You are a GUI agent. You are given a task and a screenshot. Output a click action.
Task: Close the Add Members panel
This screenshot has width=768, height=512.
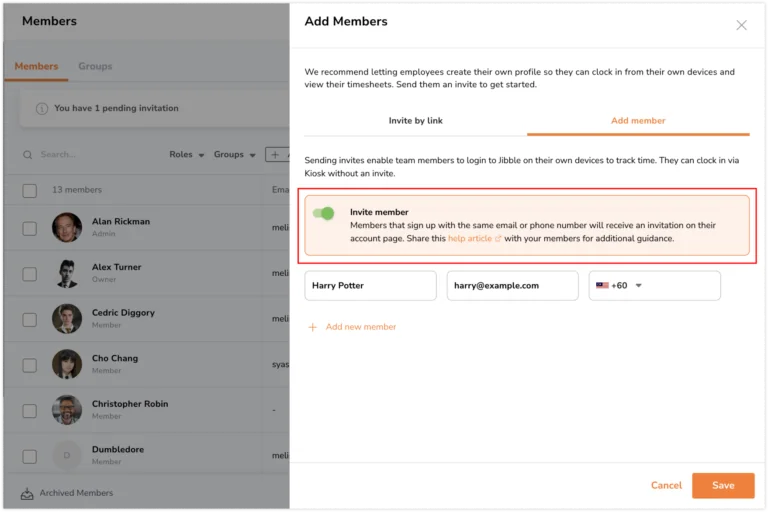click(741, 25)
